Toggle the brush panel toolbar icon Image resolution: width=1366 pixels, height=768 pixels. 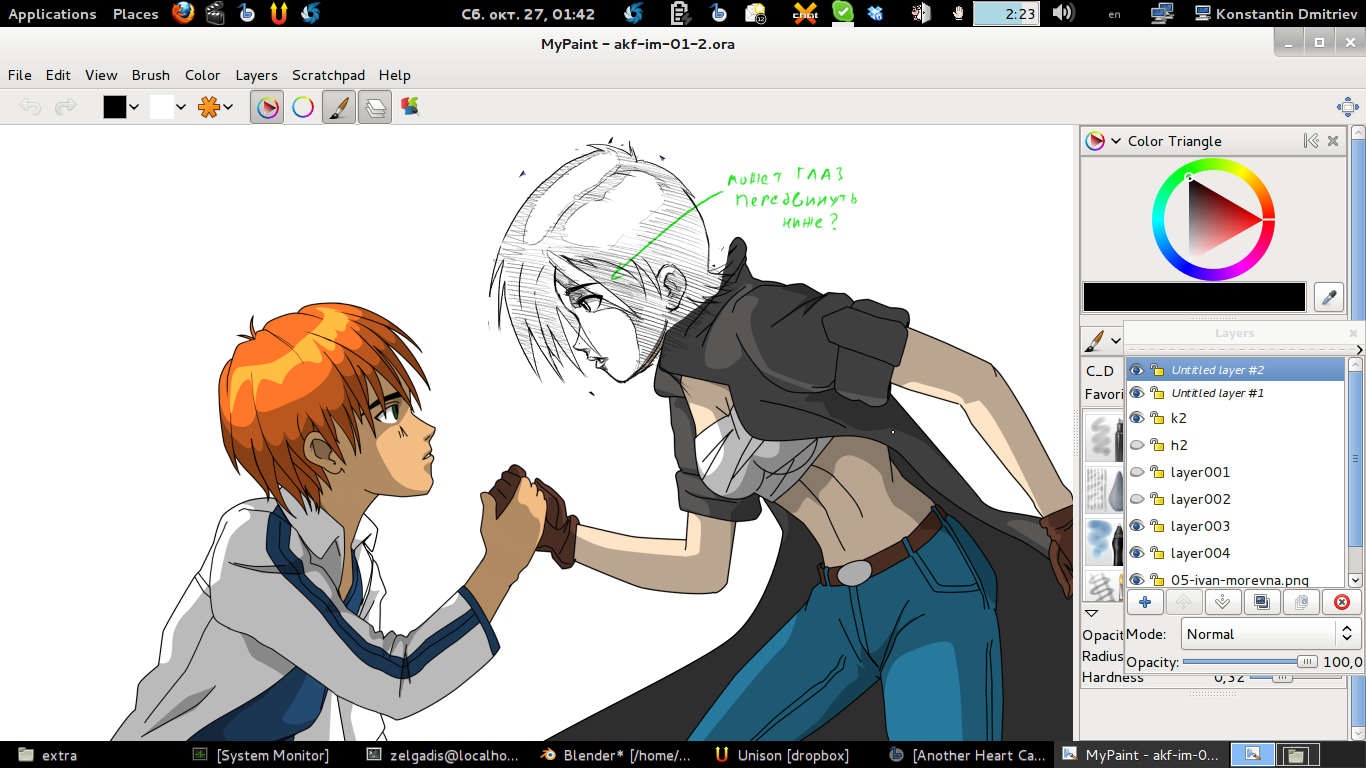point(339,107)
